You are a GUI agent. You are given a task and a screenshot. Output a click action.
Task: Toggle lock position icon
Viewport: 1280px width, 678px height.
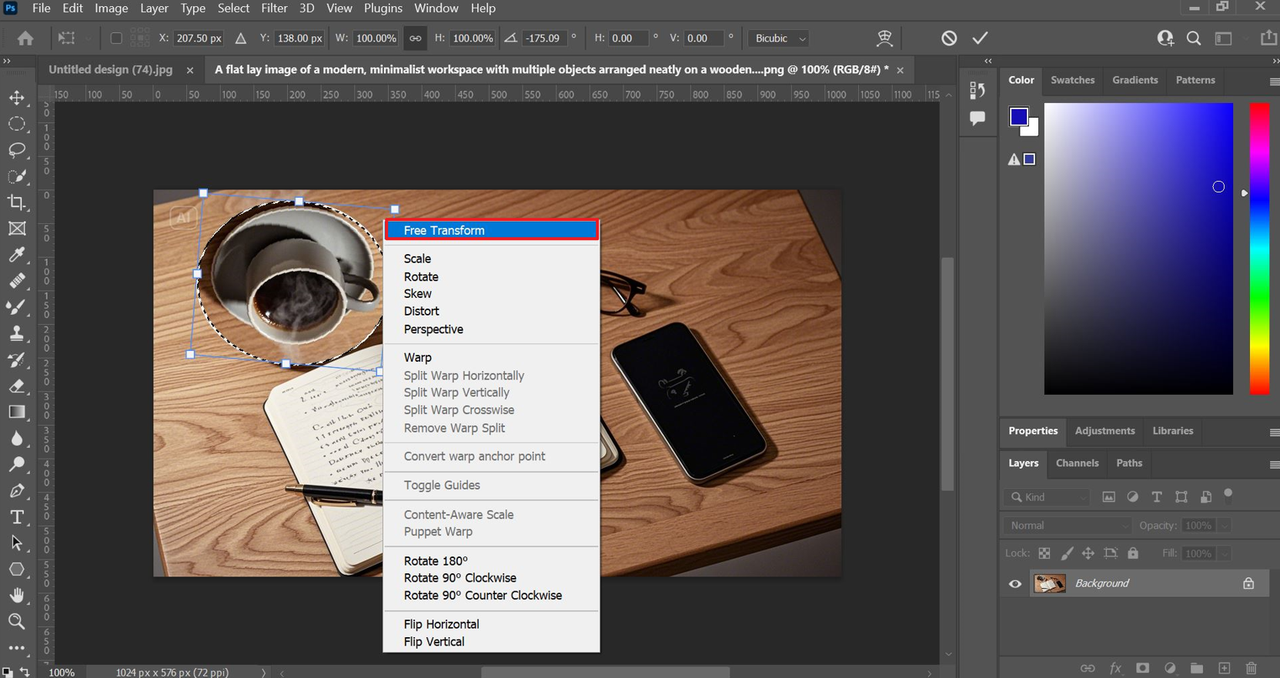(1088, 553)
